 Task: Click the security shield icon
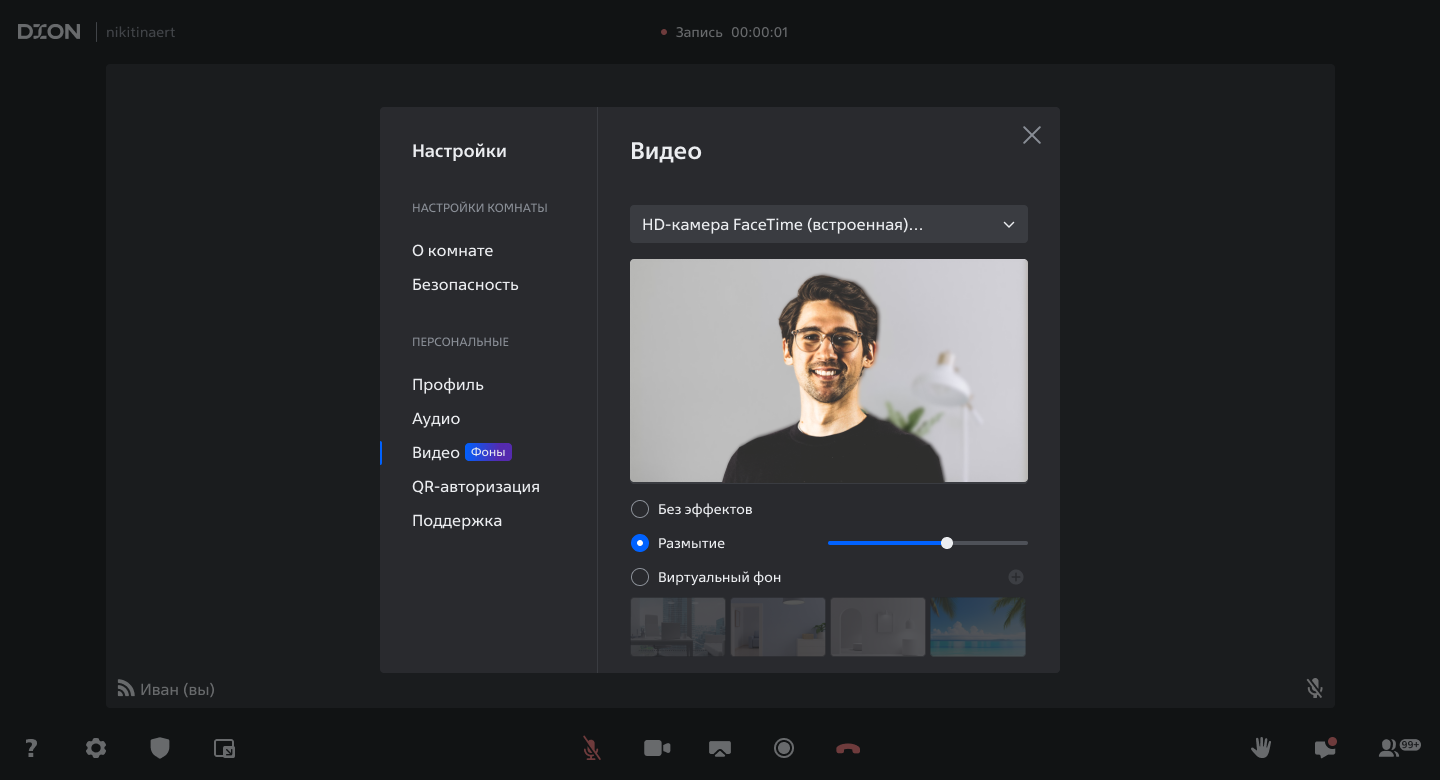pyautogui.click(x=160, y=748)
